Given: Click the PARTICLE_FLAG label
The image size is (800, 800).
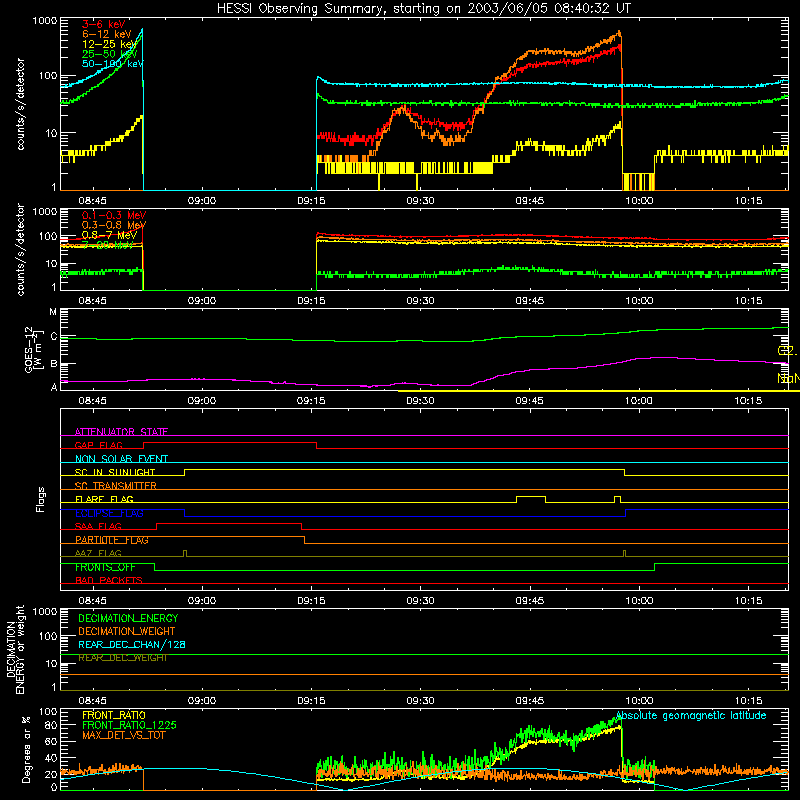Looking at the screenshot, I should (112, 540).
